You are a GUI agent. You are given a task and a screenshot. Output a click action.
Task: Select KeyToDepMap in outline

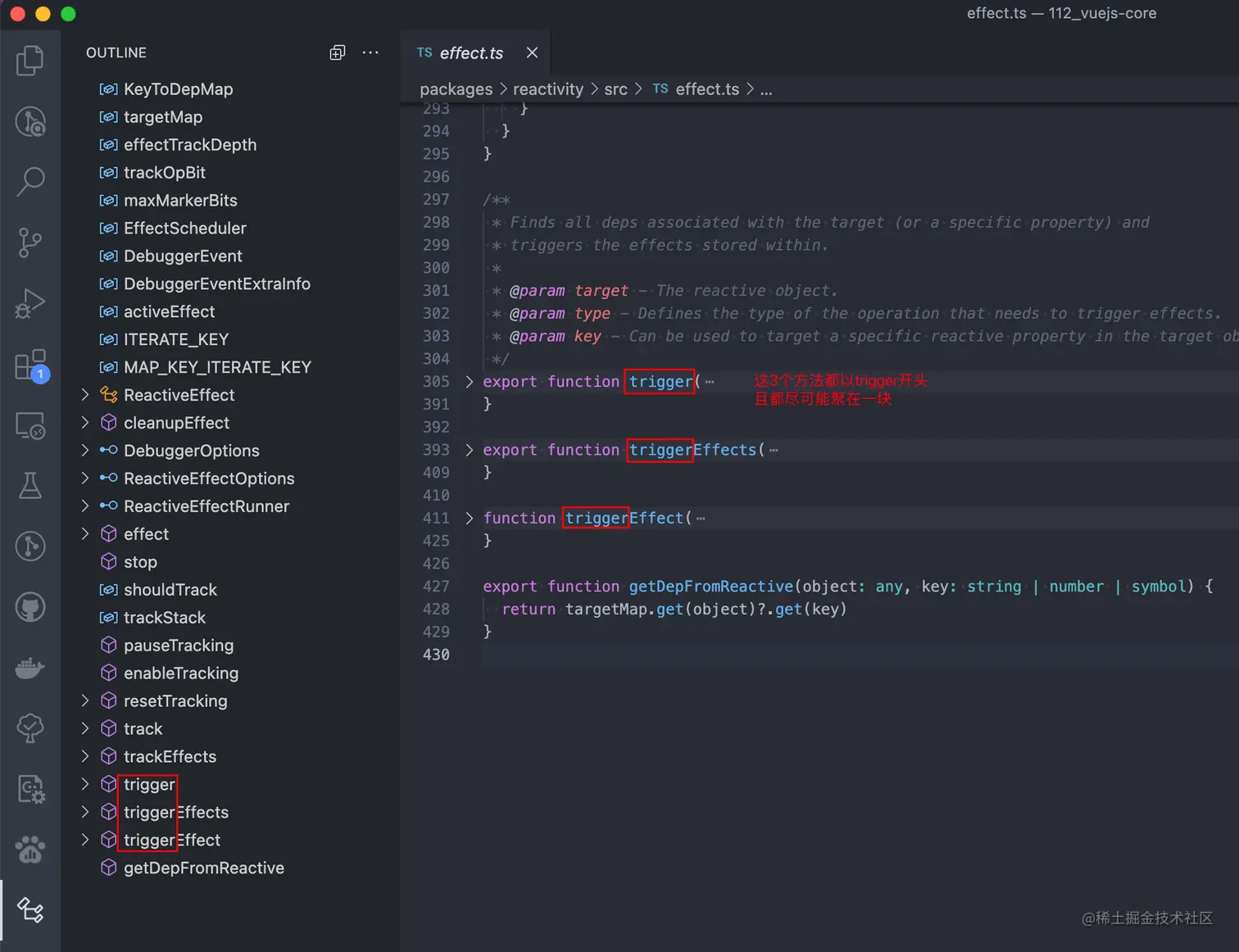178,89
